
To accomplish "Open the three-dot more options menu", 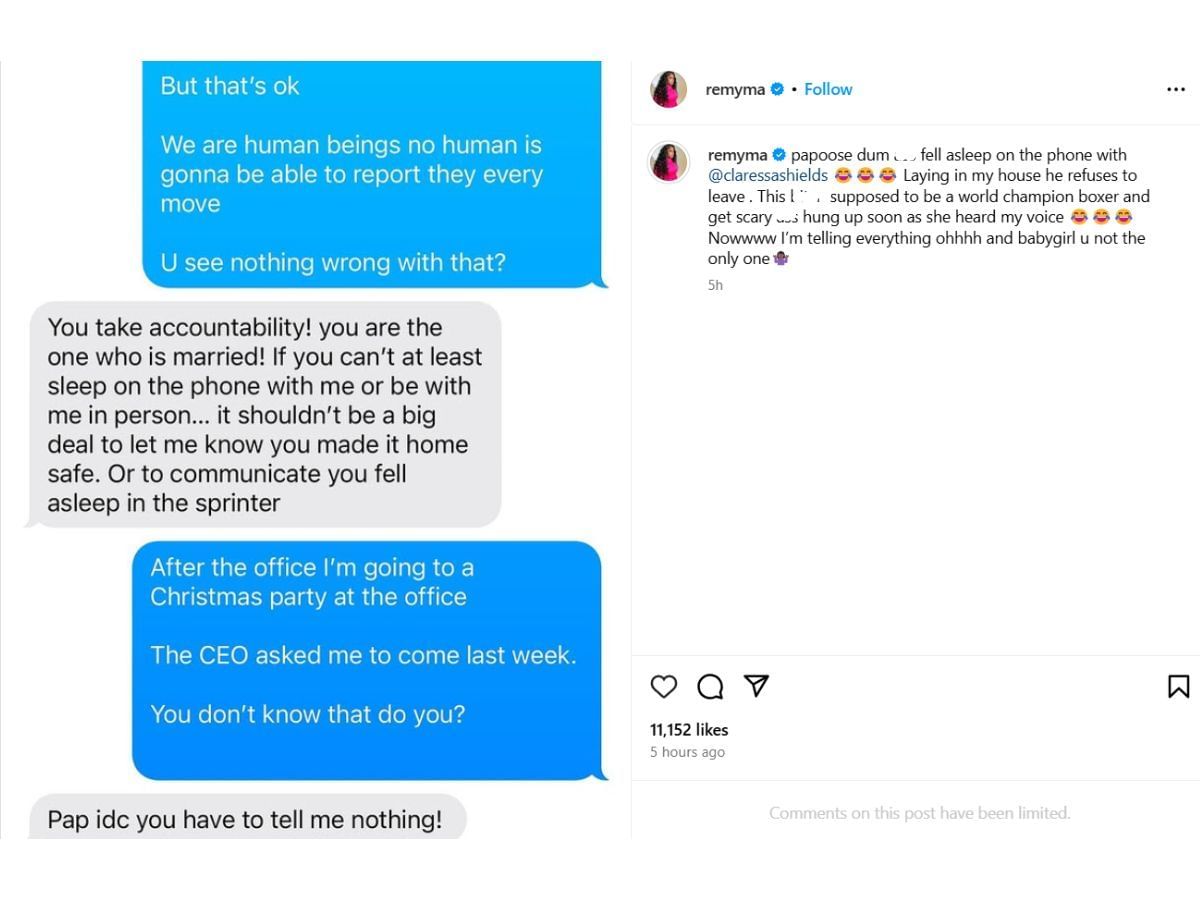I will pos(1175,89).
